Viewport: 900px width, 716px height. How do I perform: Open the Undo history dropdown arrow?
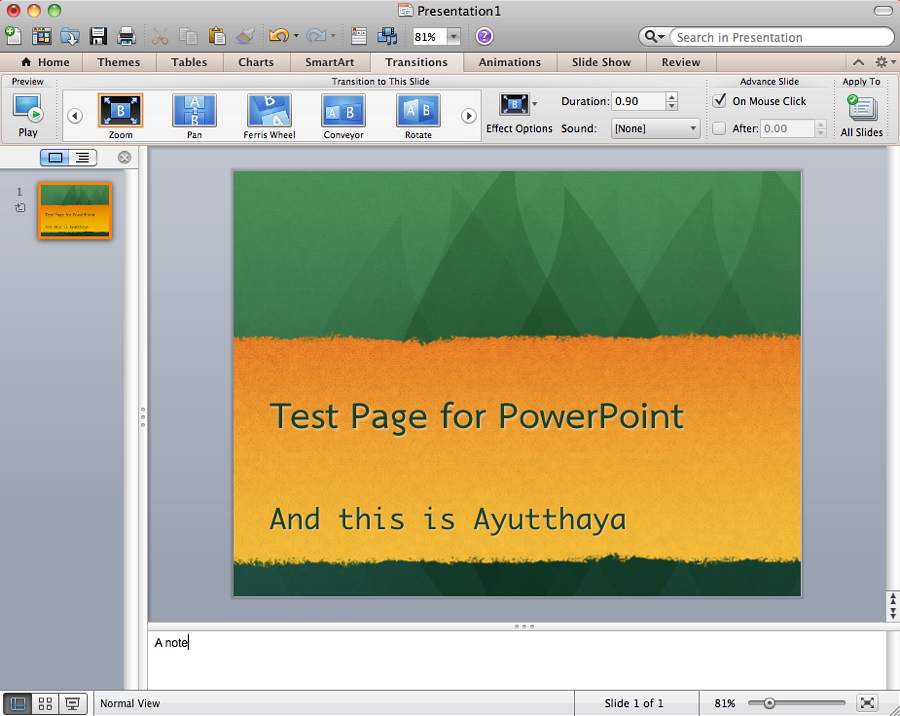(296, 36)
